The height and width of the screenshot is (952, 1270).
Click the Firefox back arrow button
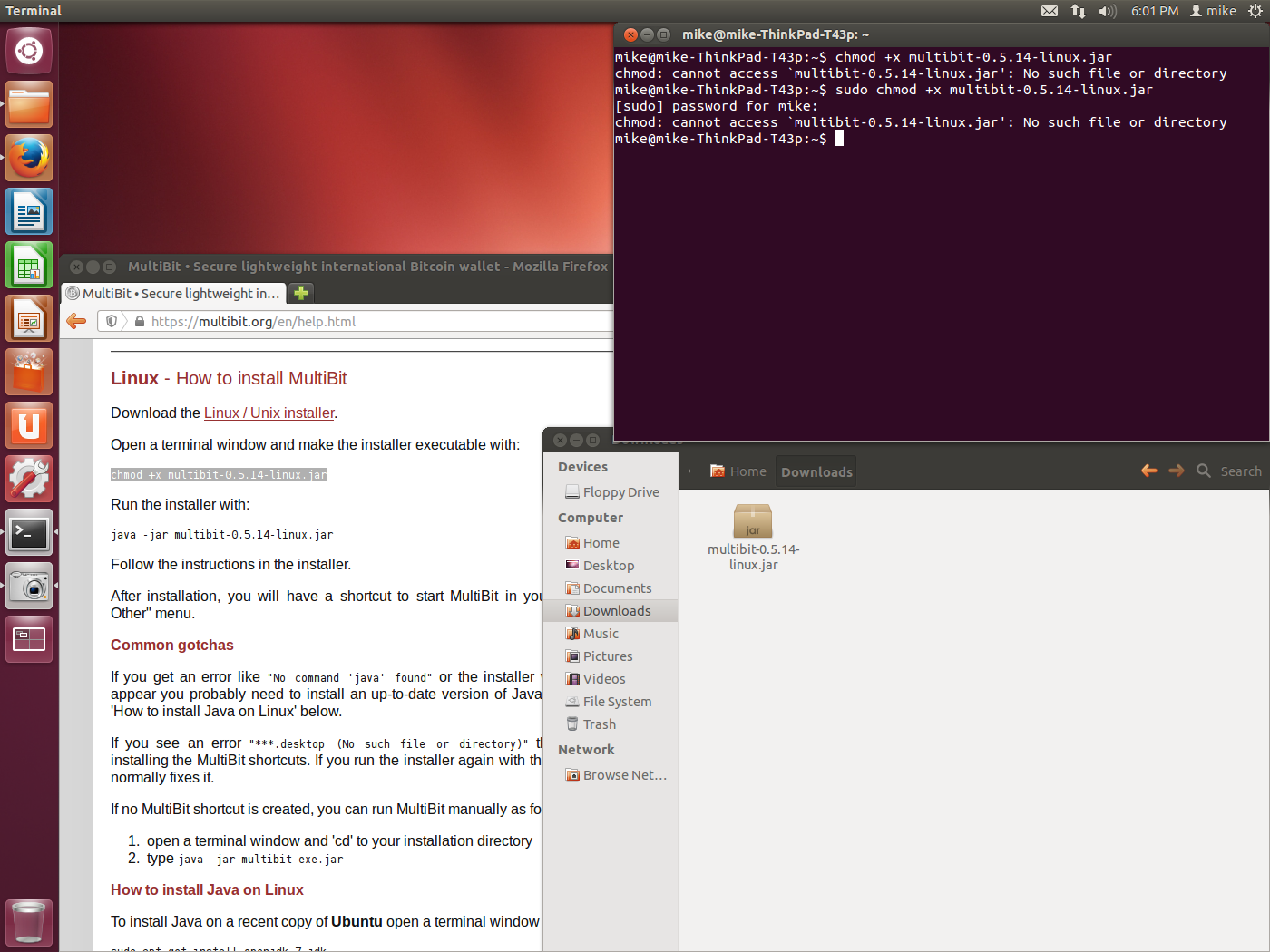pos(77,321)
